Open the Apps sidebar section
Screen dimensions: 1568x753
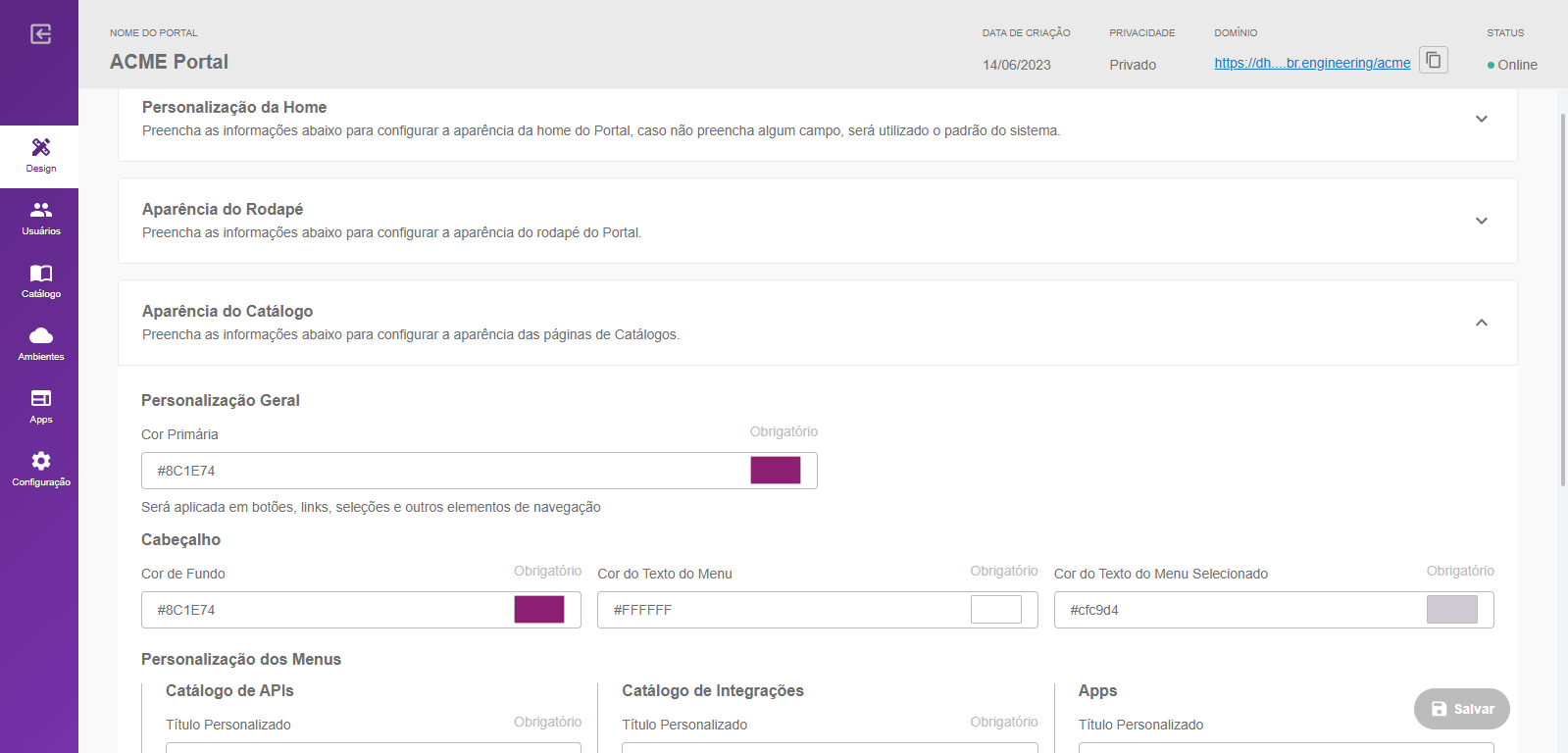point(40,406)
